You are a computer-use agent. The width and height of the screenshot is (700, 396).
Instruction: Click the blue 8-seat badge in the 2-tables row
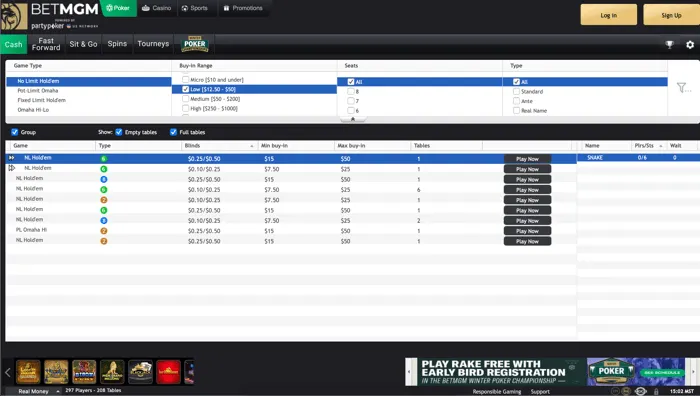click(x=104, y=221)
